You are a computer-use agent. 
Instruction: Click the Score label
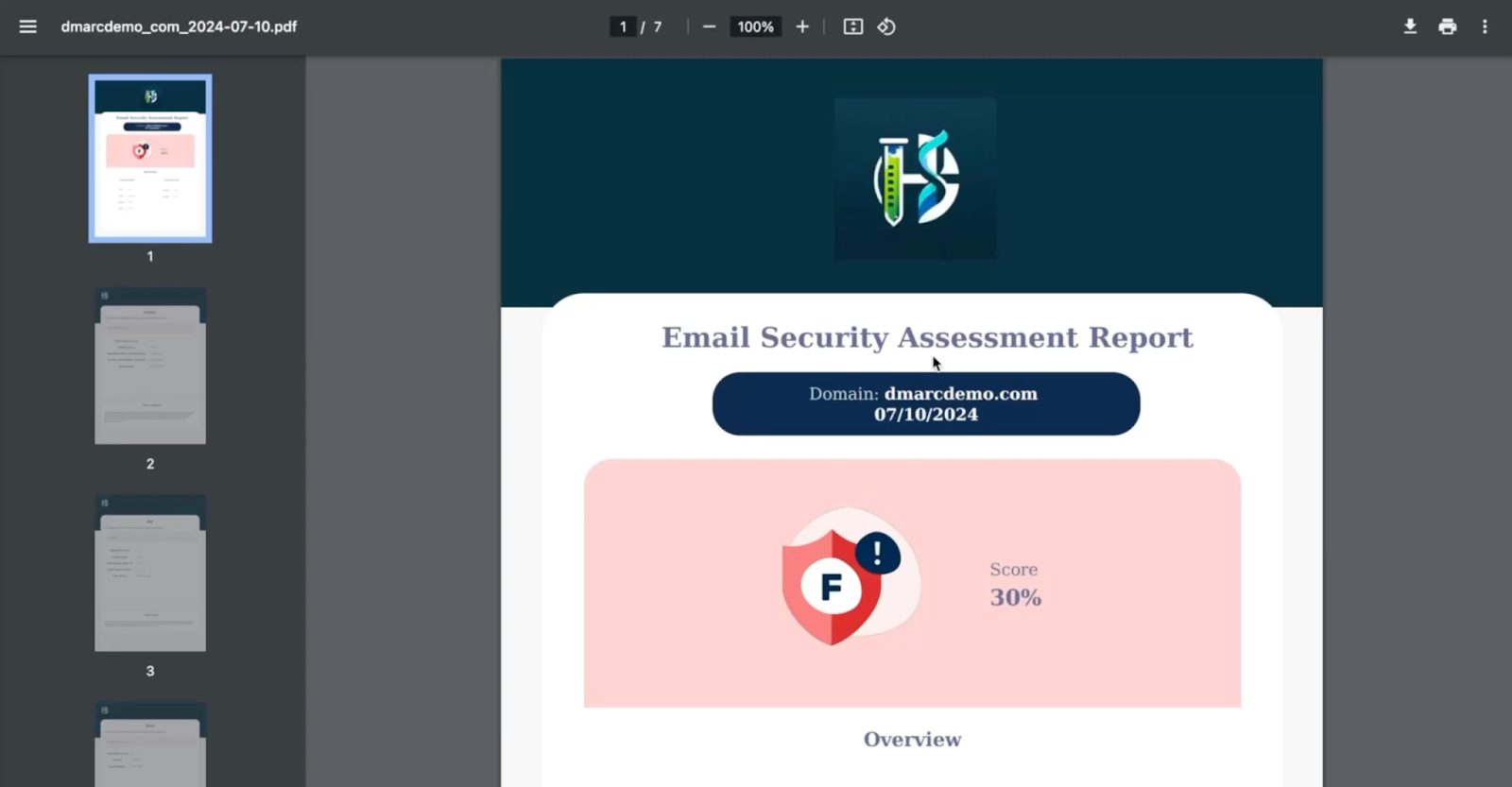(x=1014, y=570)
